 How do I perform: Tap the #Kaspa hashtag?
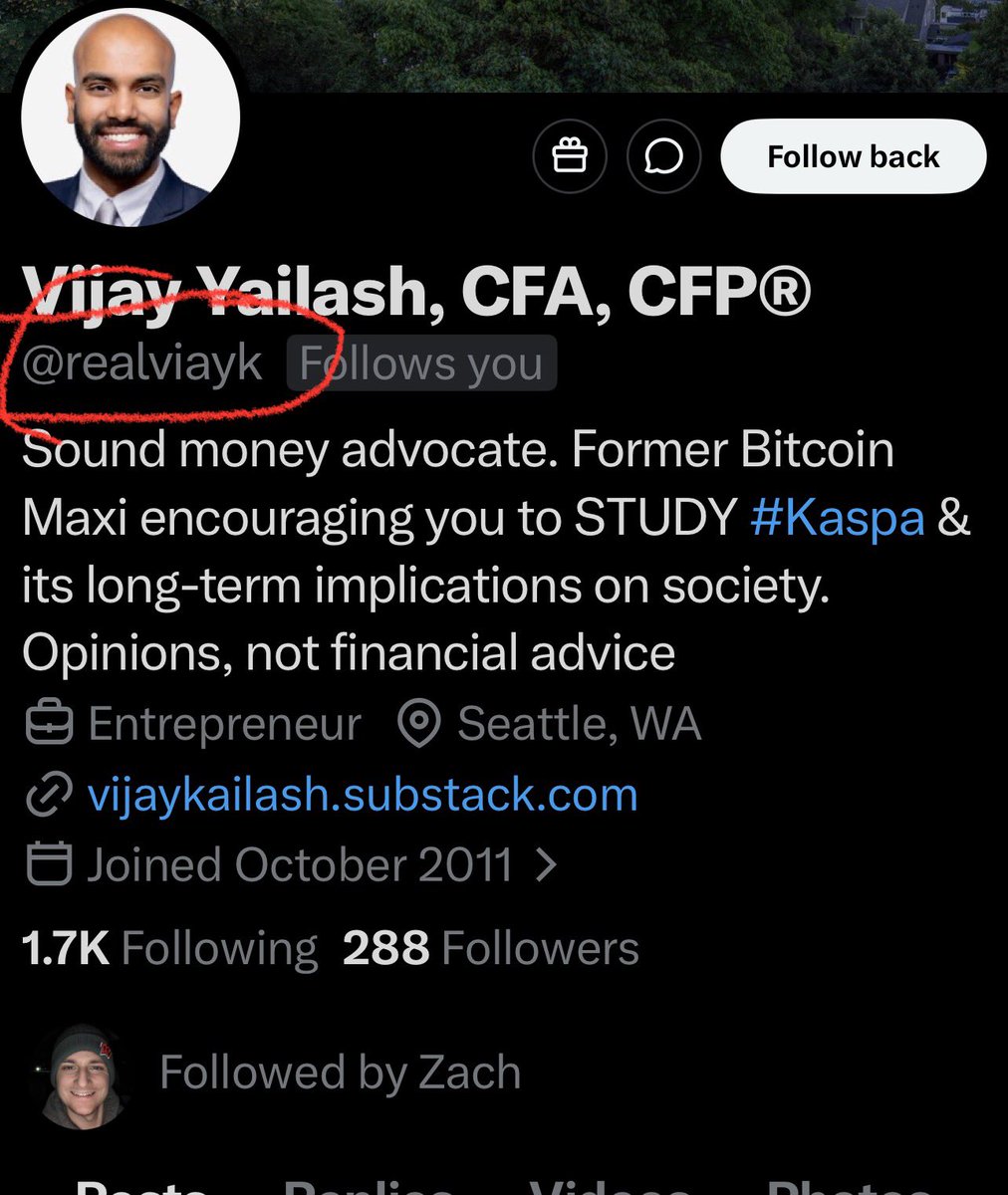[x=838, y=519]
